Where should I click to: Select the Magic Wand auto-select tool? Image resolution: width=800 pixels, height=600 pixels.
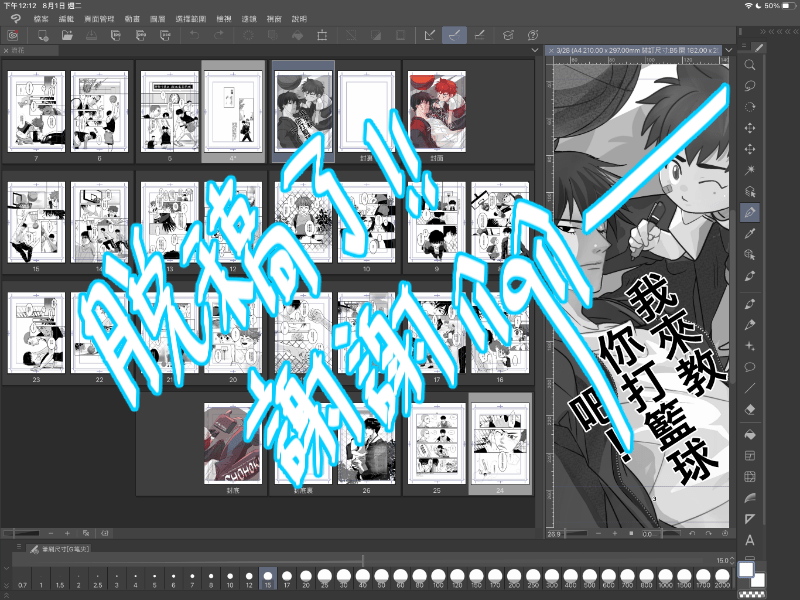(x=749, y=170)
